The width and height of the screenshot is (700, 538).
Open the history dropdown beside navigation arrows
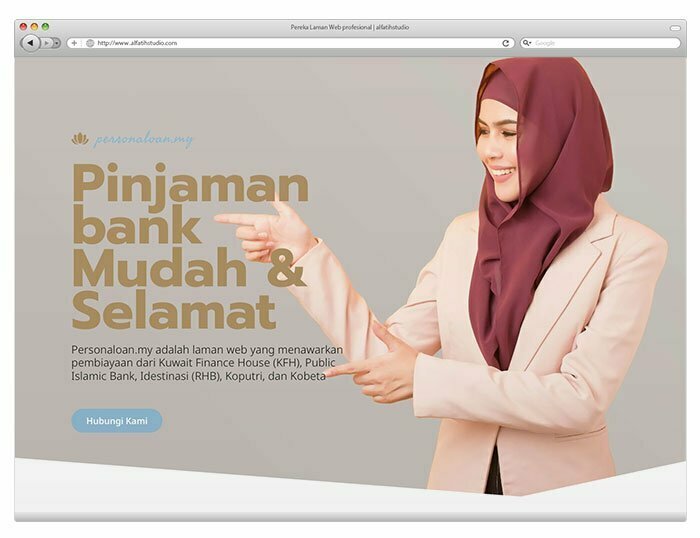tap(57, 43)
